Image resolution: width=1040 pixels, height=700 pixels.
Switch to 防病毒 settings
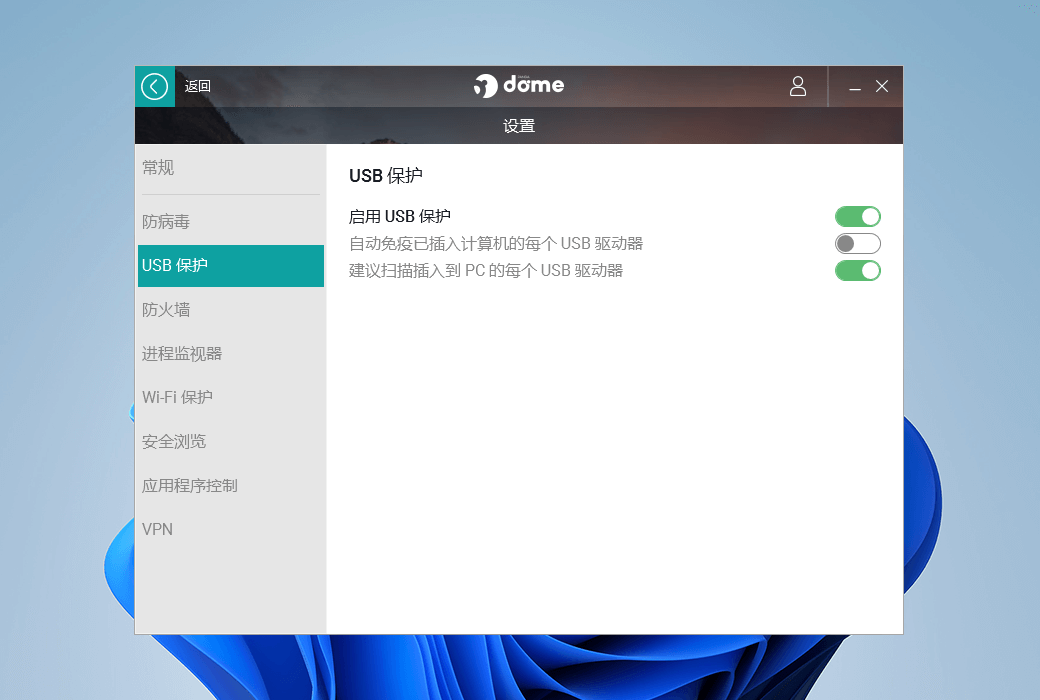click(166, 222)
